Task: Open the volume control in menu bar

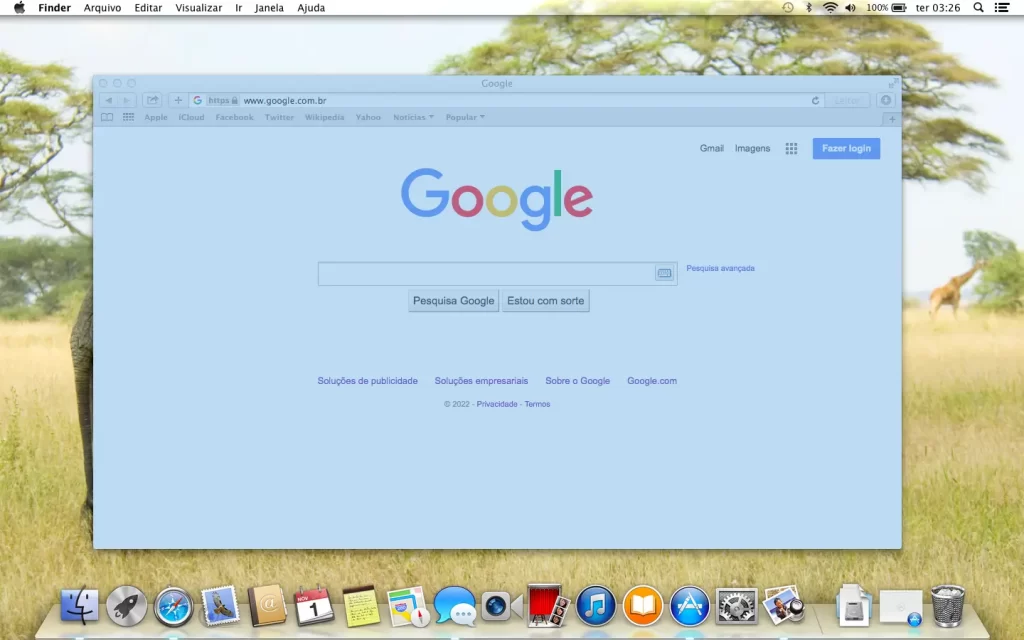Action: (850, 8)
